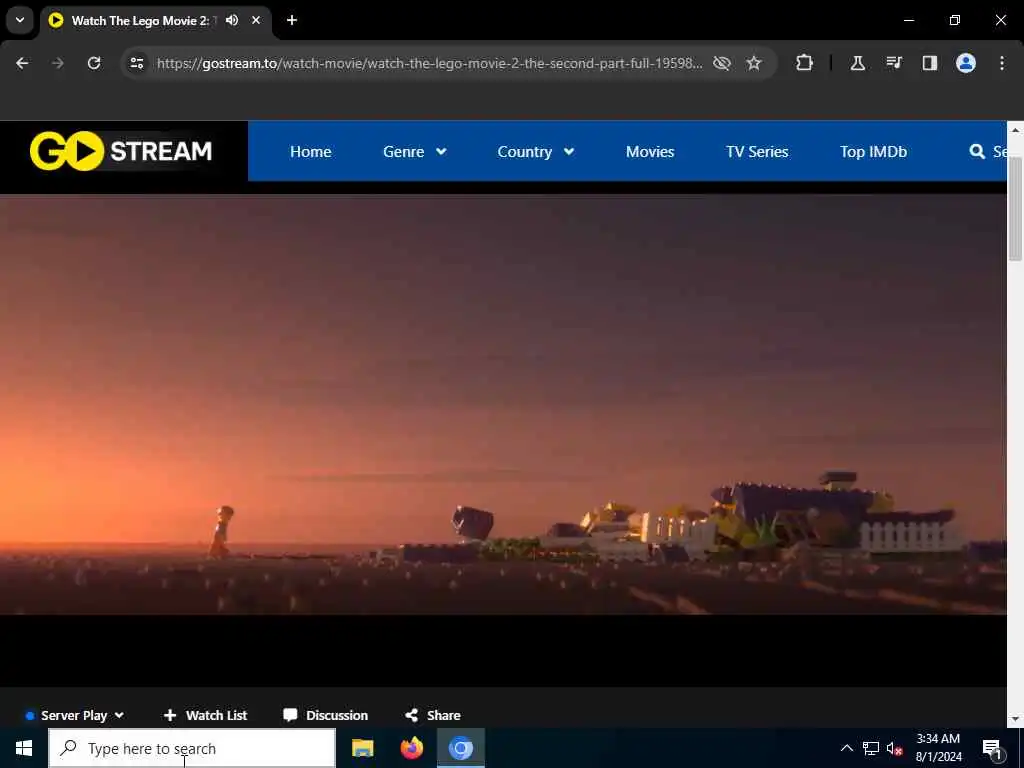
Task: Click the scrollbar down arrow
Action: click(1015, 719)
